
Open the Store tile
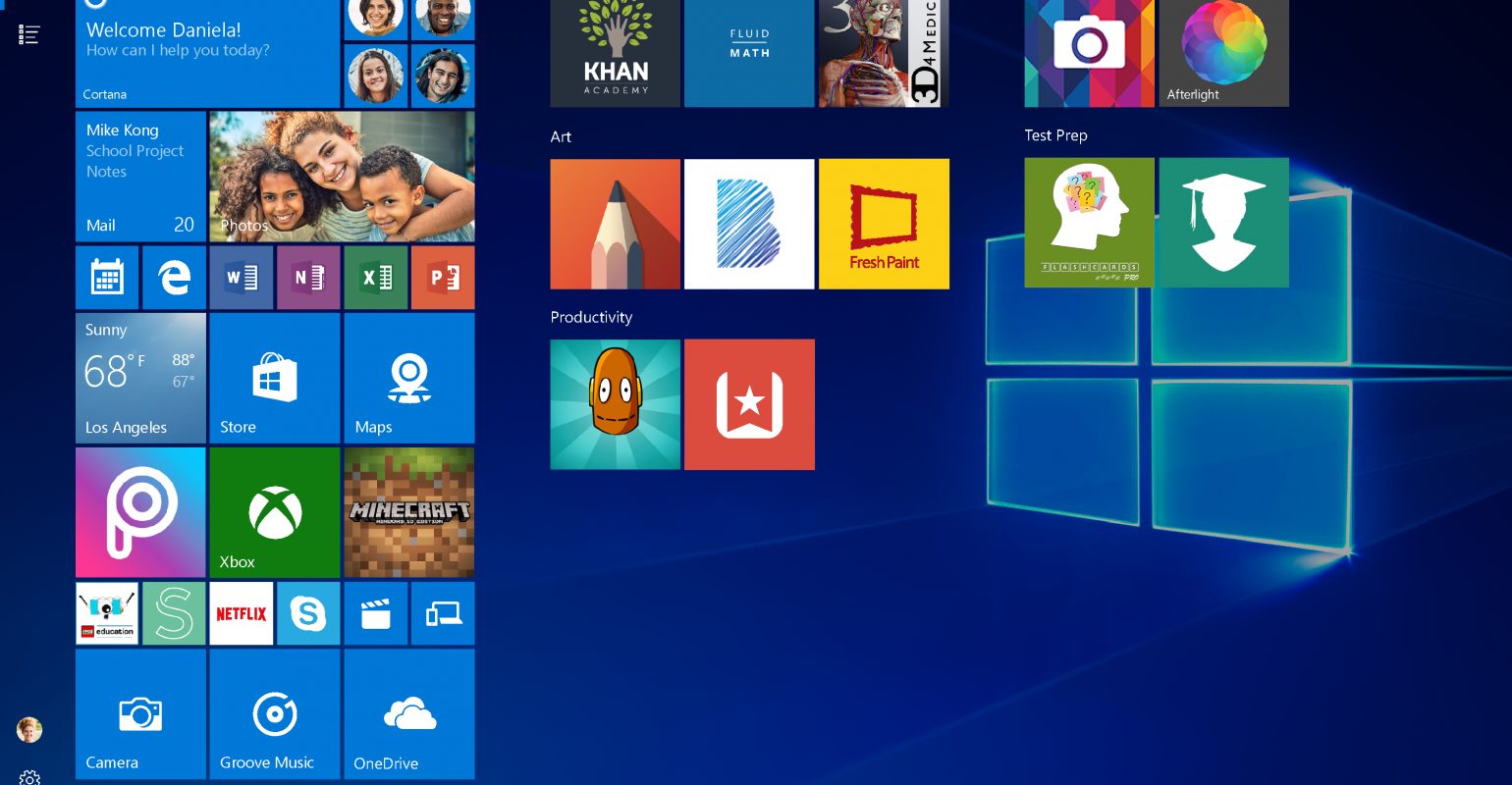[x=275, y=378]
